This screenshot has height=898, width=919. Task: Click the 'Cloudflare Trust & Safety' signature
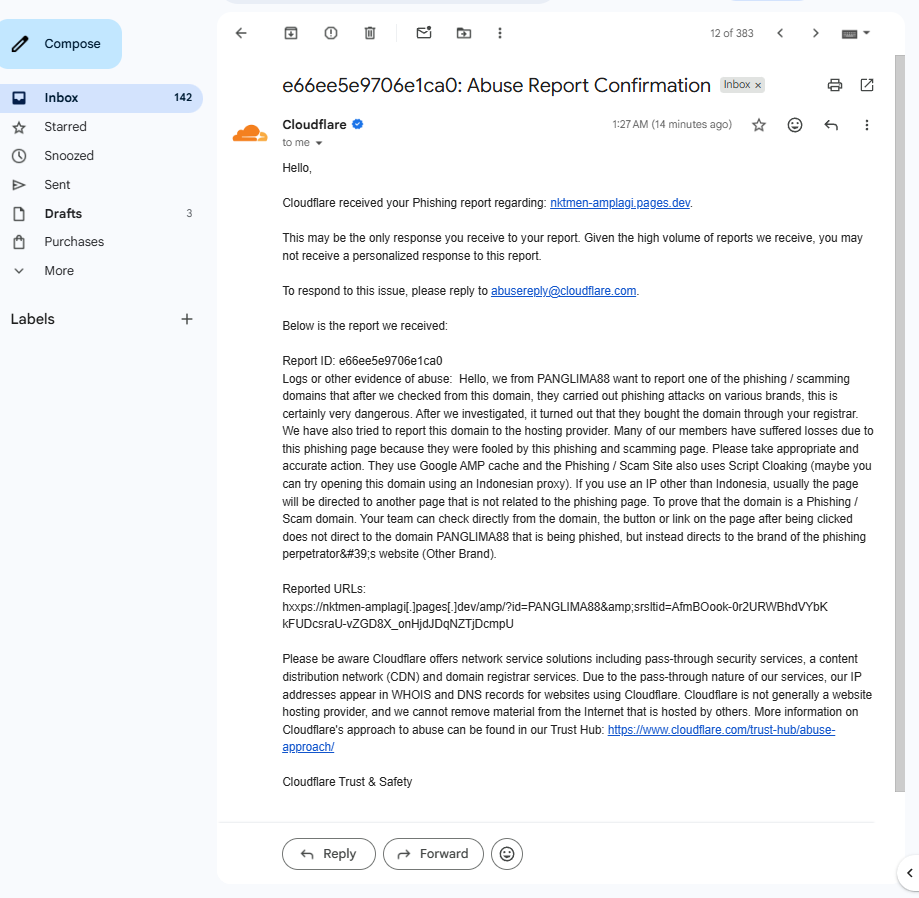coord(347,781)
